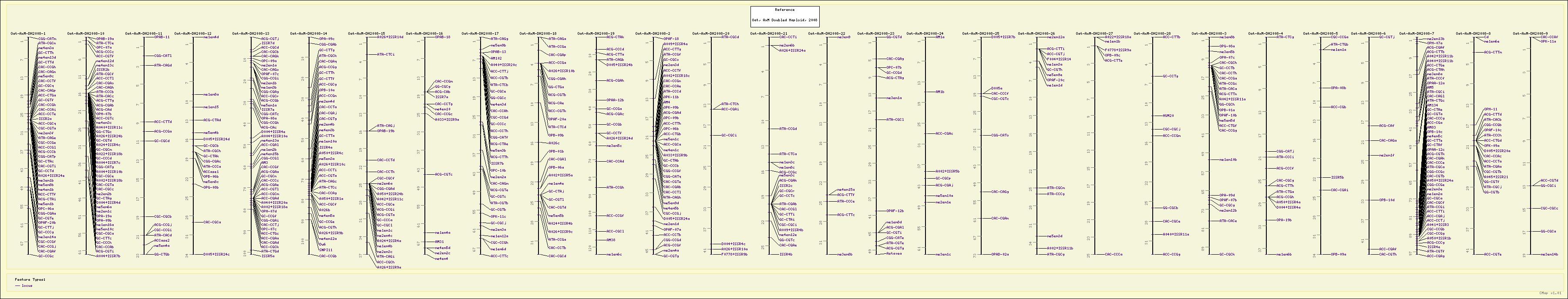Click marker ATA-CCGd on map 21
The height and width of the screenshot is (299, 1568).
pyautogui.click(x=788, y=129)
